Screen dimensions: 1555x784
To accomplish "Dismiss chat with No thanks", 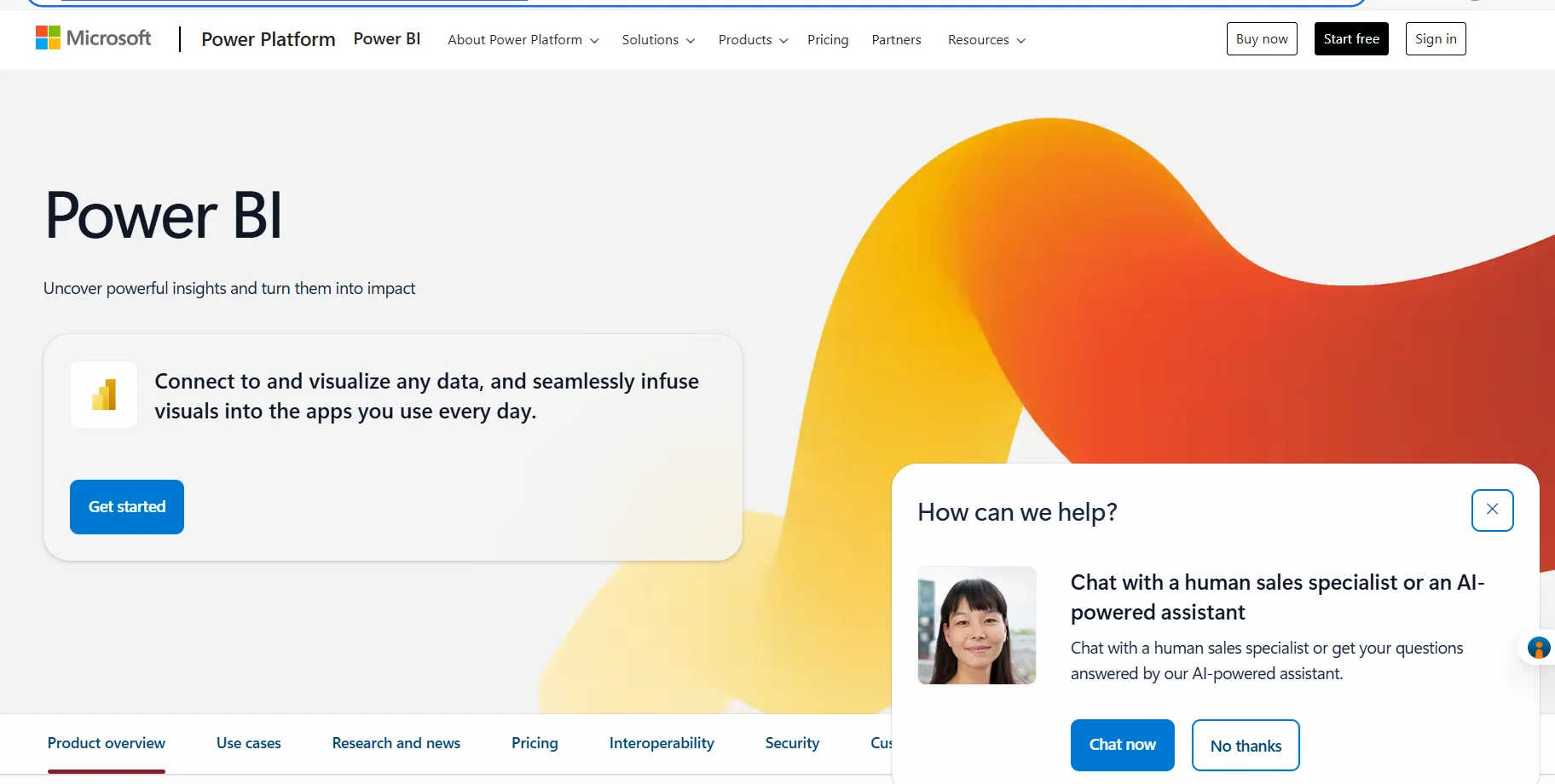I will 1246,745.
